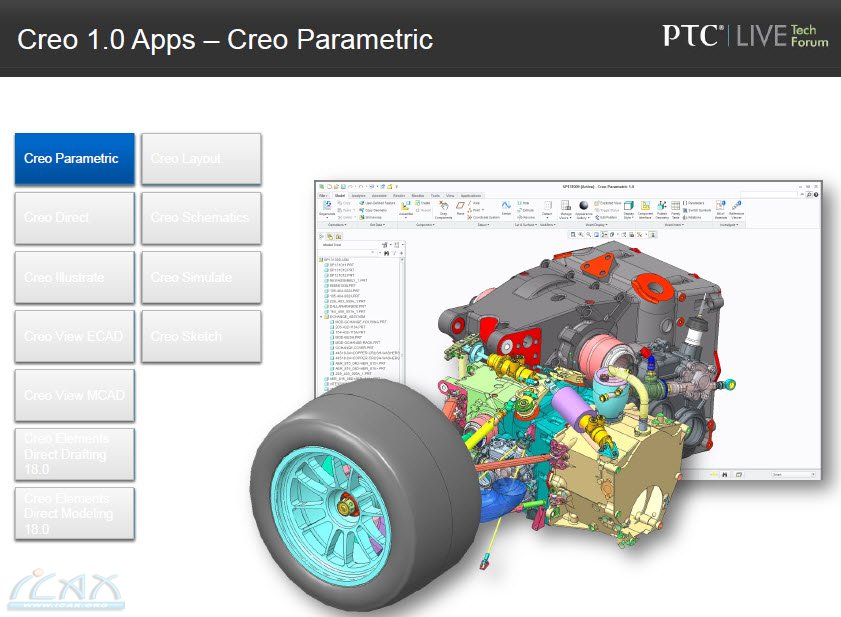Screen dimensions: 841x617
Task: Click the Publish Geometry icon
Action: [662, 205]
